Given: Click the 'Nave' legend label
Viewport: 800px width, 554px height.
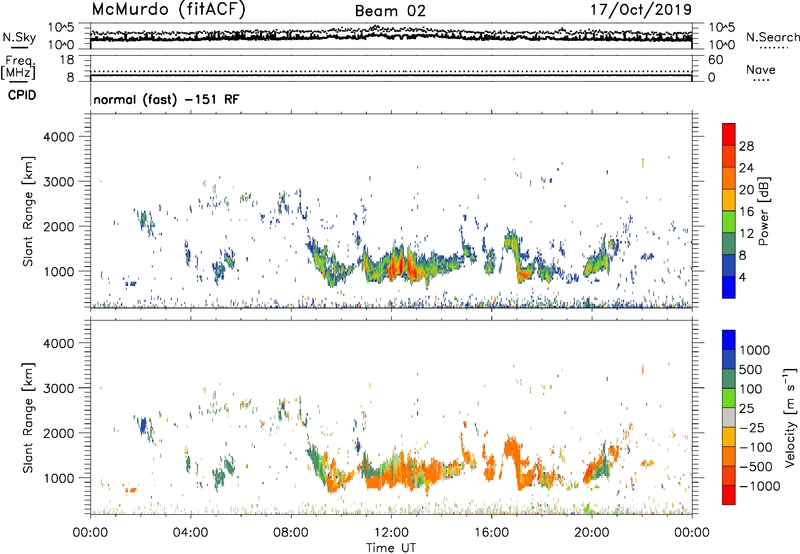Looking at the screenshot, I should (x=761, y=69).
